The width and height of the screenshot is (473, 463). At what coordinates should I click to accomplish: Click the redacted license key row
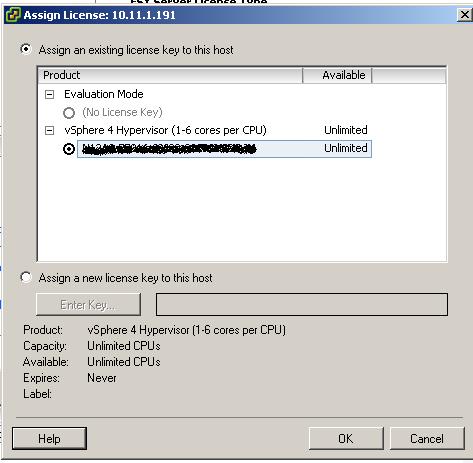tap(224, 149)
